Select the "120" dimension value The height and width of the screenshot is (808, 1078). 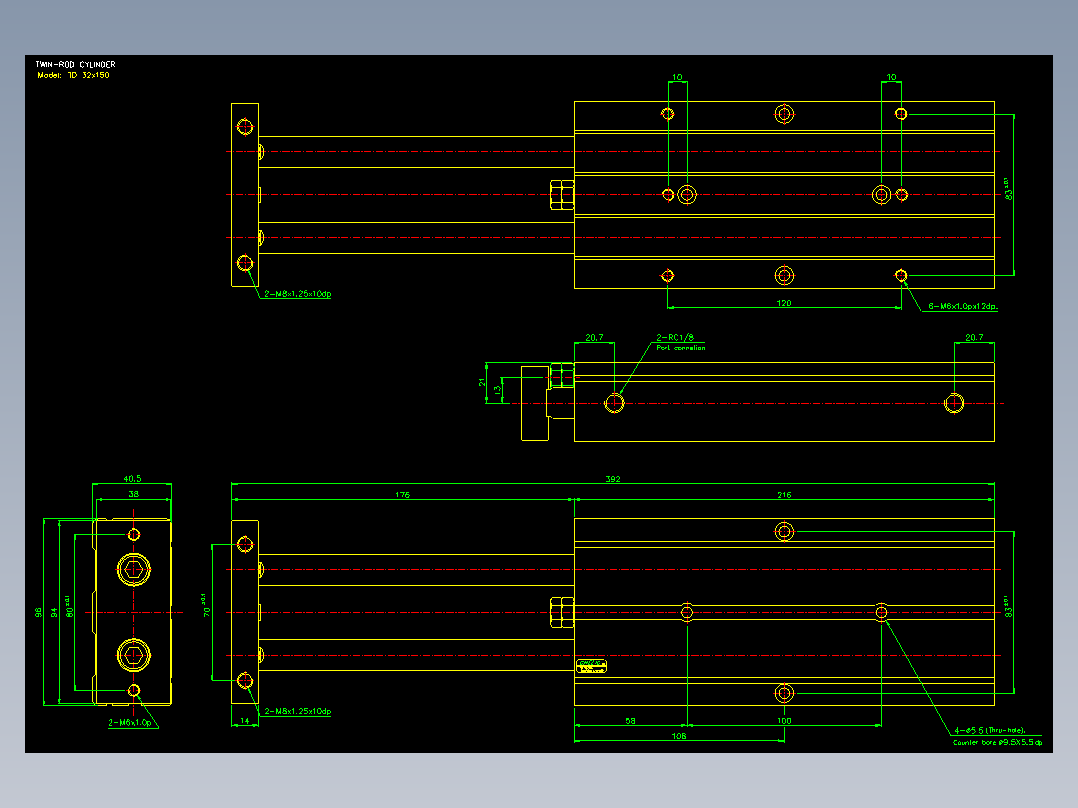click(784, 303)
